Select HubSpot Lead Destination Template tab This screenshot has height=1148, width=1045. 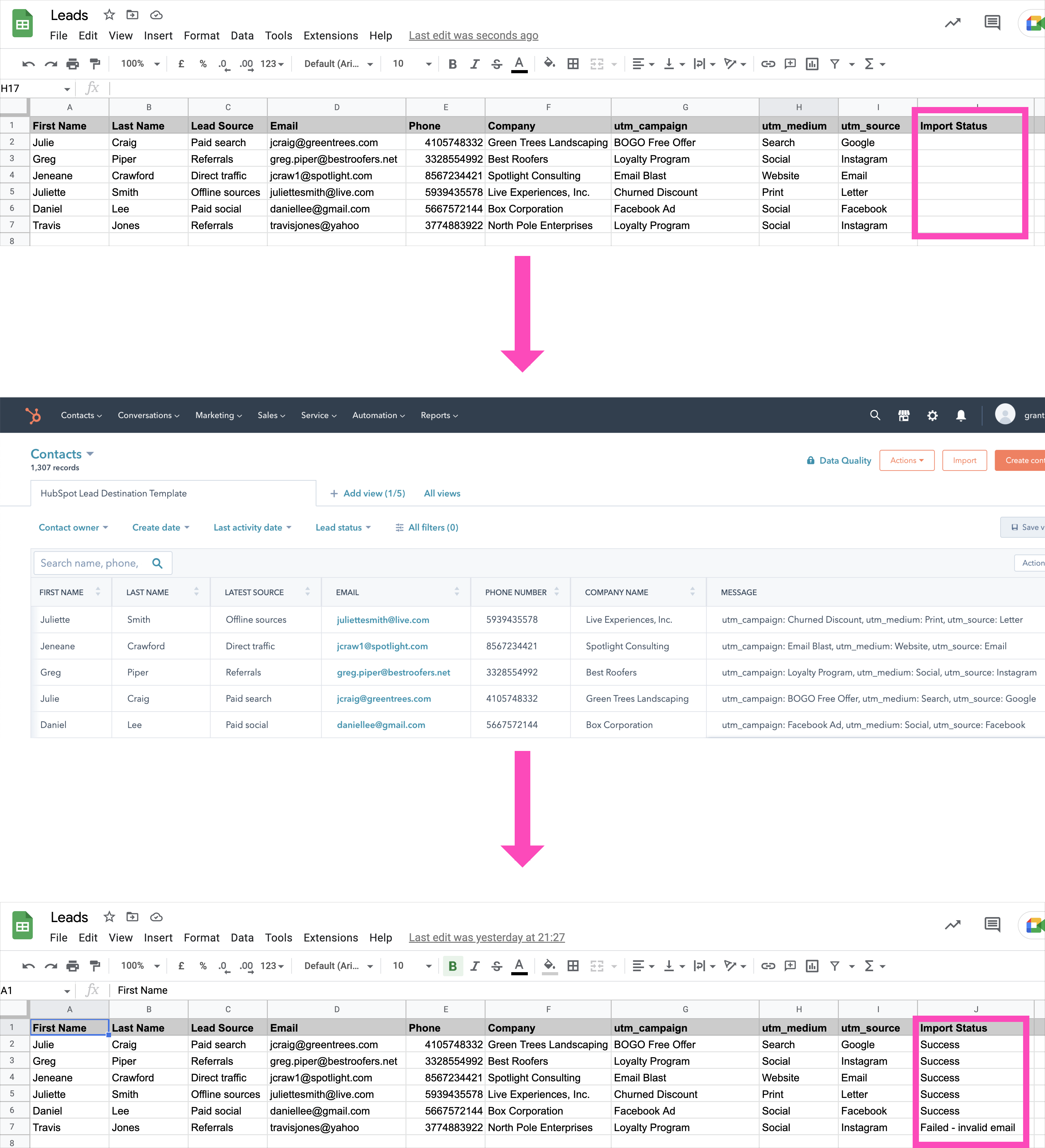[x=173, y=493]
